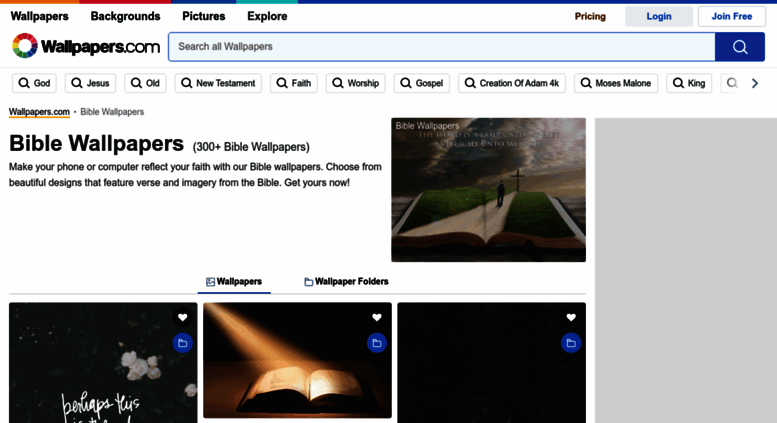
Task: Favorite the 'perhaps this' flower wallpaper with the heart
Action: pos(182,317)
